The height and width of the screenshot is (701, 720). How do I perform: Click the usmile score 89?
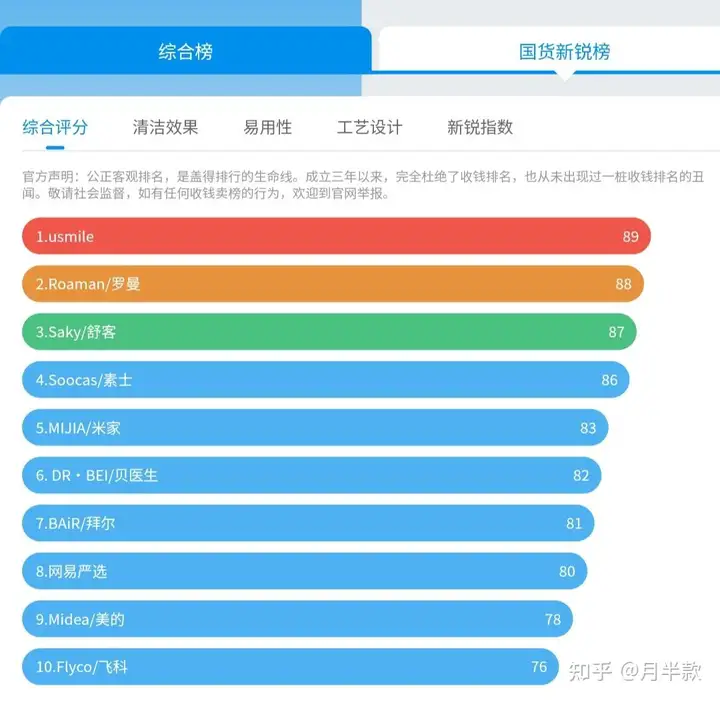pyautogui.click(x=630, y=236)
